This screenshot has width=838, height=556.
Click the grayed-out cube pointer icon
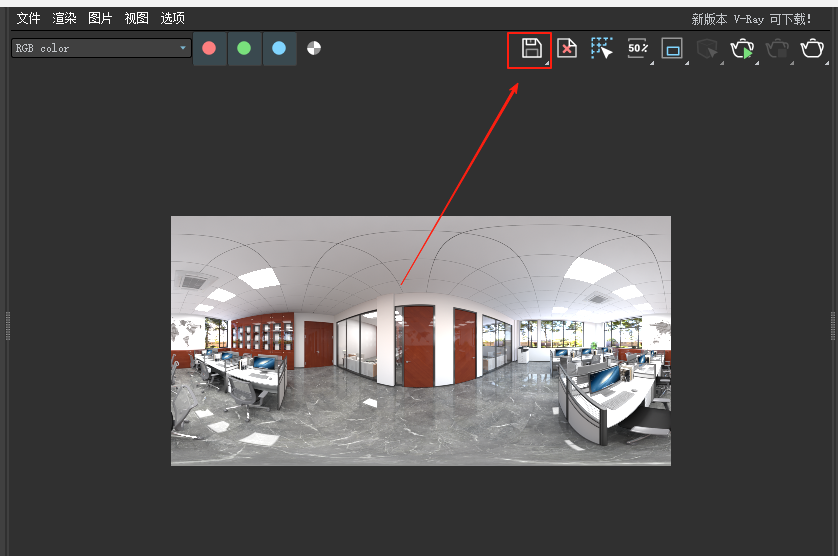pyautogui.click(x=707, y=49)
